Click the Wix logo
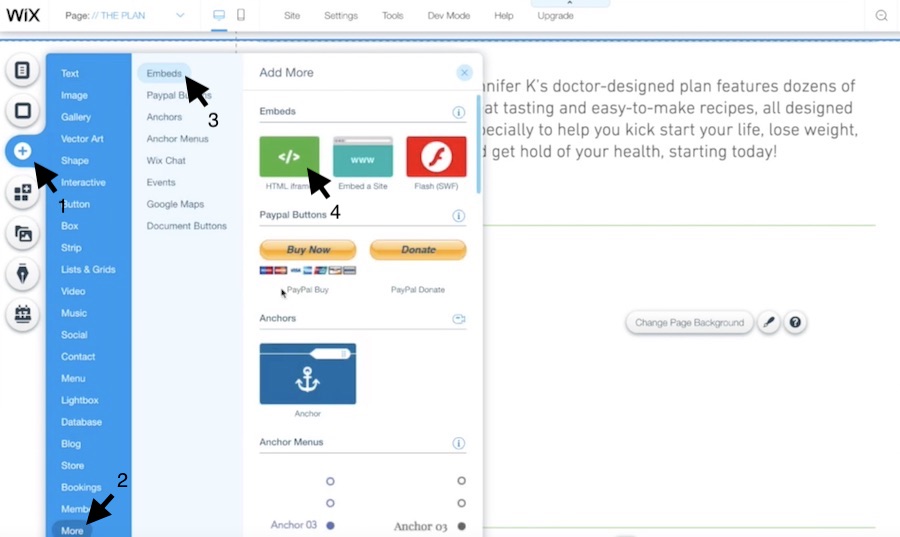 tap(23, 15)
